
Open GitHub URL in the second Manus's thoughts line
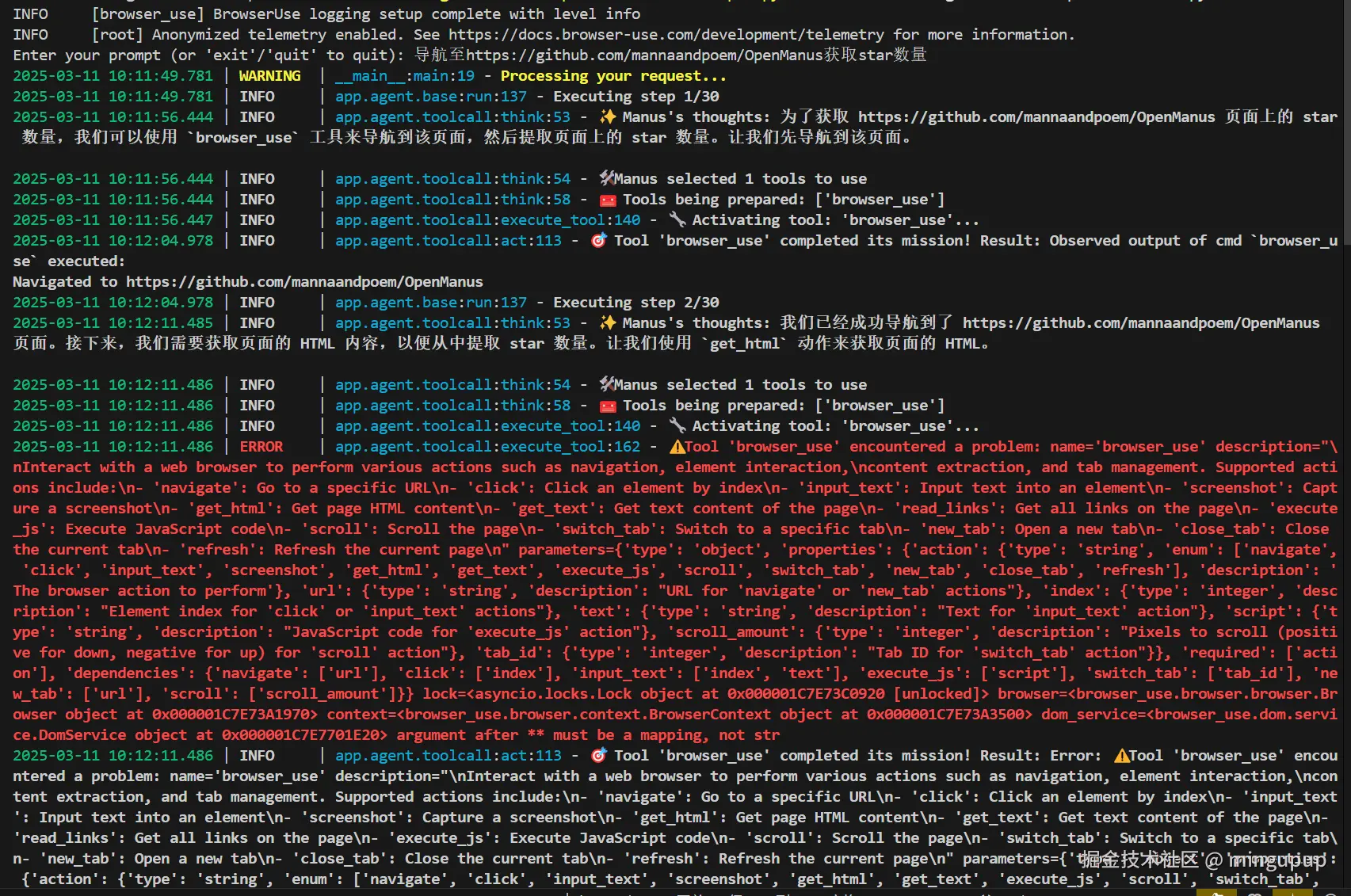(1141, 323)
